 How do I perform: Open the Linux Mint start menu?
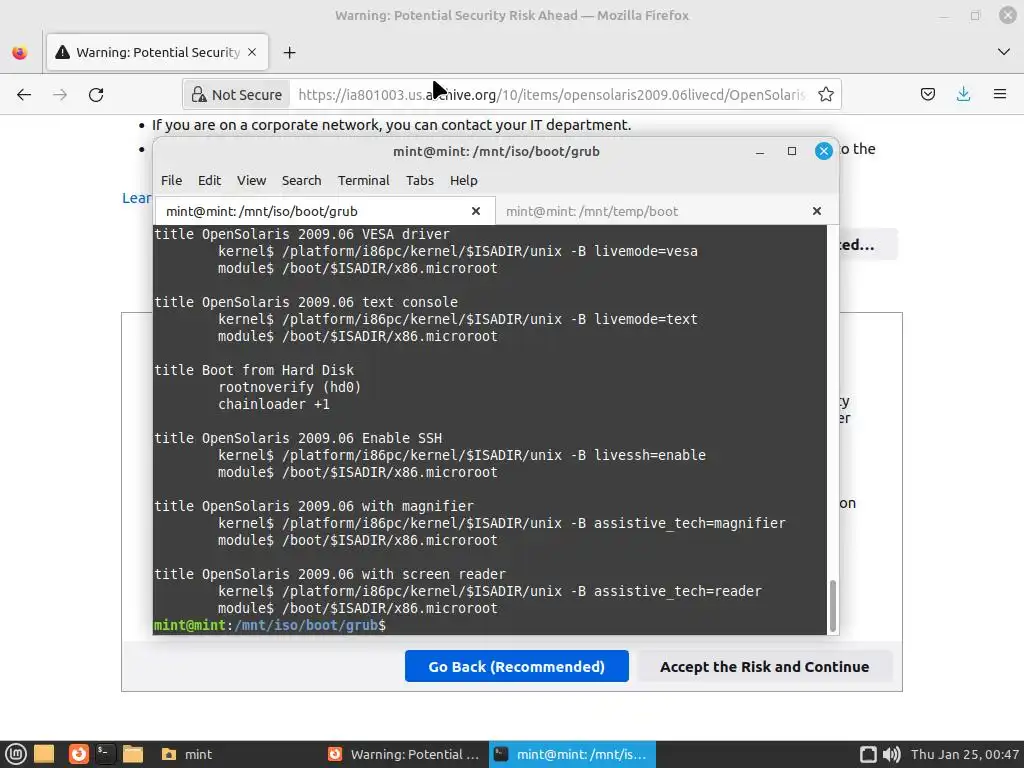coord(15,754)
